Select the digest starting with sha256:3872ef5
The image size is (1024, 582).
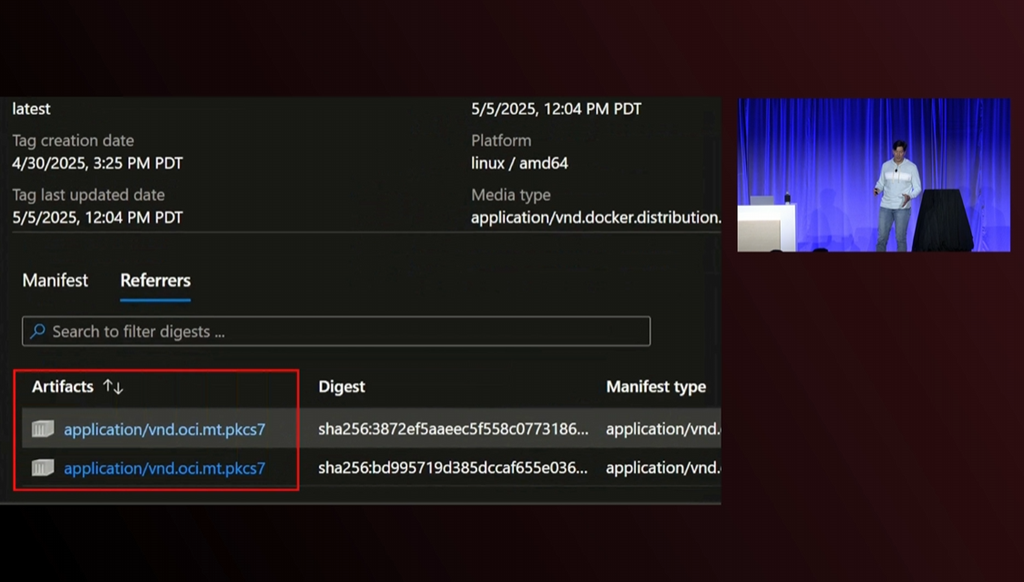coord(453,430)
